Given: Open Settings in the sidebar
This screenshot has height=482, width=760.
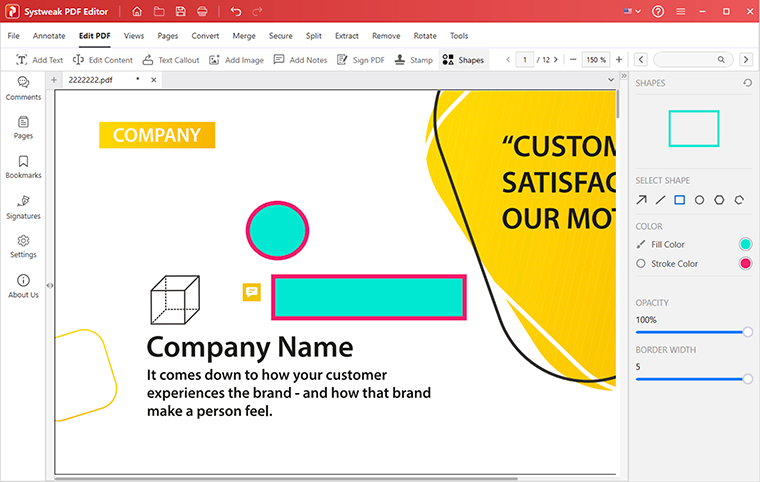Looking at the screenshot, I should tap(23, 246).
